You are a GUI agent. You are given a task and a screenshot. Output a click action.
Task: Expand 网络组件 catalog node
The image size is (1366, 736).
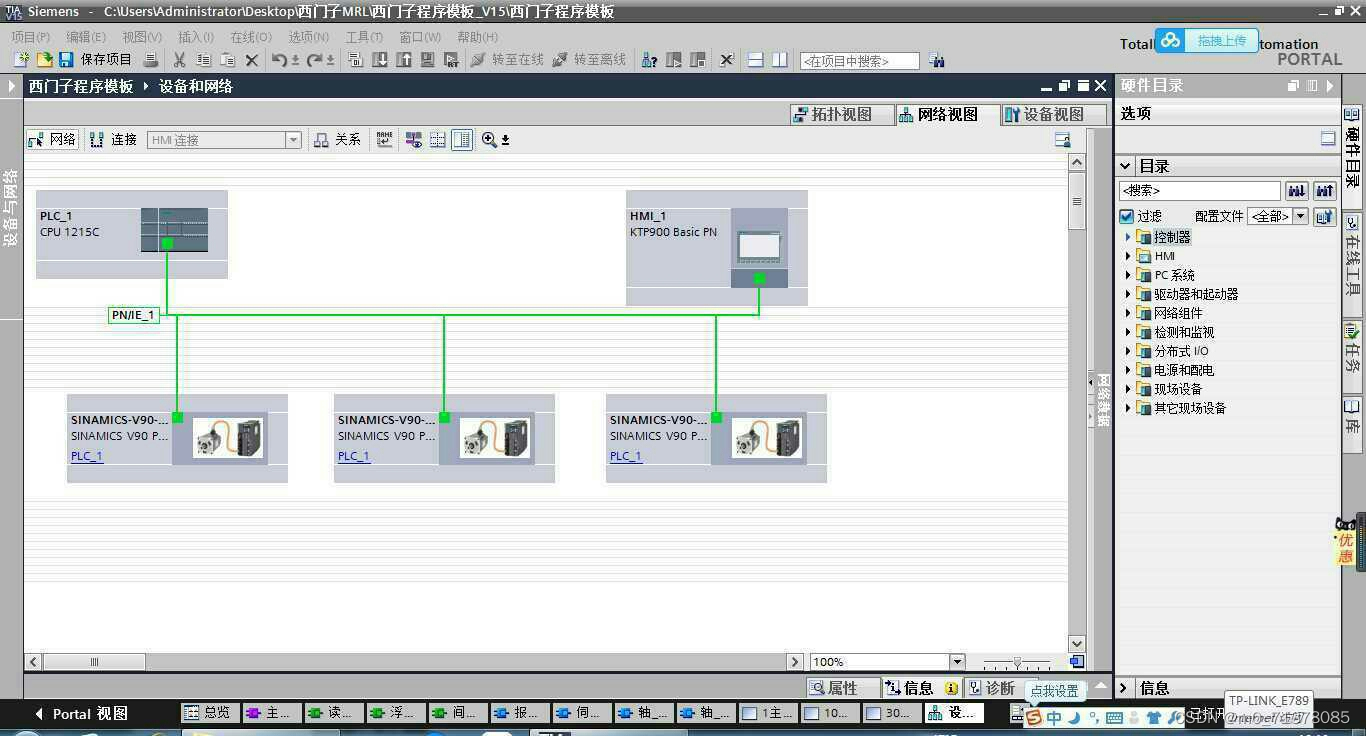pyautogui.click(x=1128, y=313)
